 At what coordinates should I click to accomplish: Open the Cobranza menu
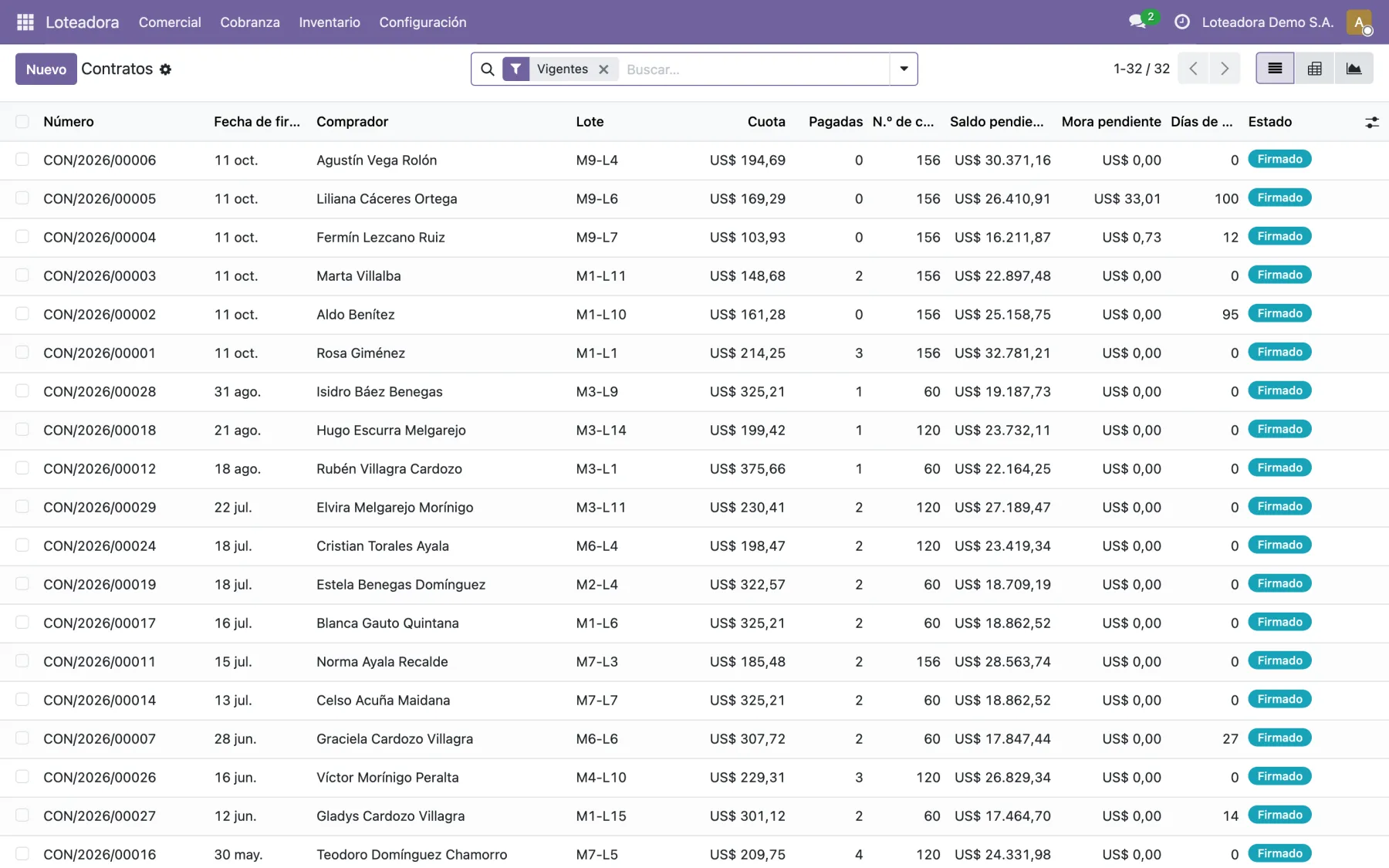pos(250,22)
